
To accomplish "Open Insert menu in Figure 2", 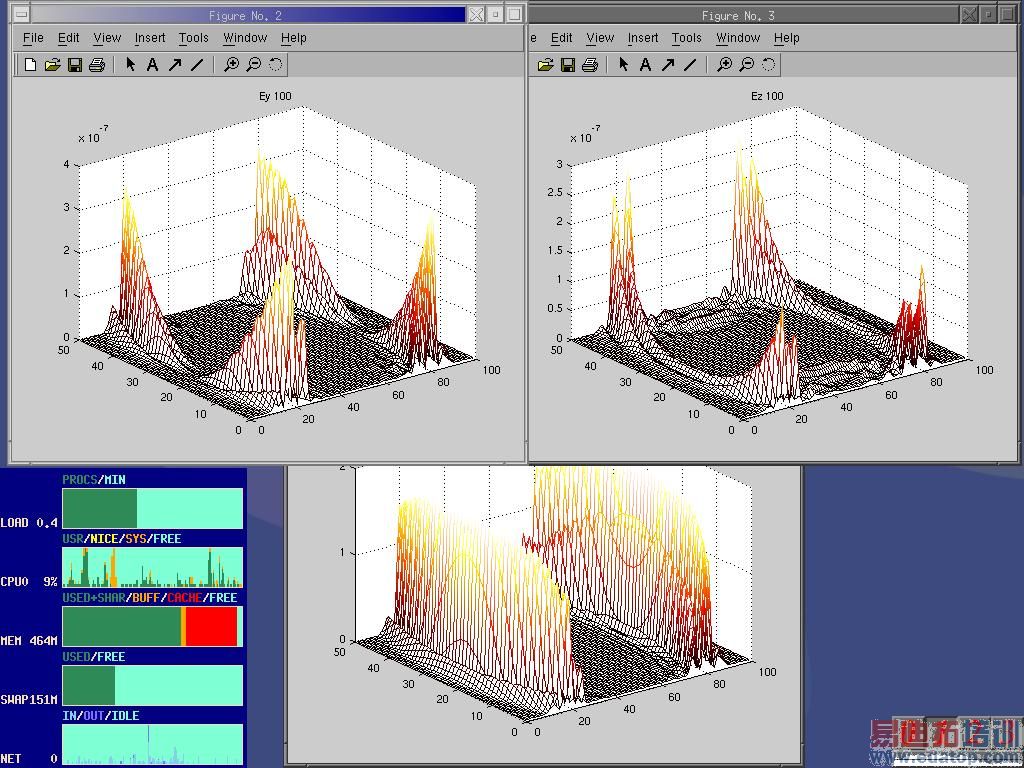I will (x=150, y=38).
